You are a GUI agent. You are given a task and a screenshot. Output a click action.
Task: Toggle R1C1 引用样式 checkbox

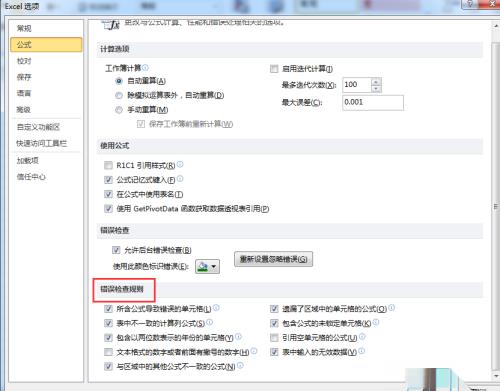click(108, 165)
